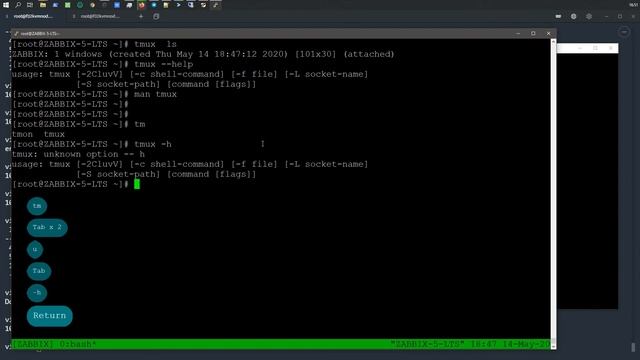Open File Explorer from the taskbar
The width and height of the screenshot is (640, 360).
tap(43, 5)
